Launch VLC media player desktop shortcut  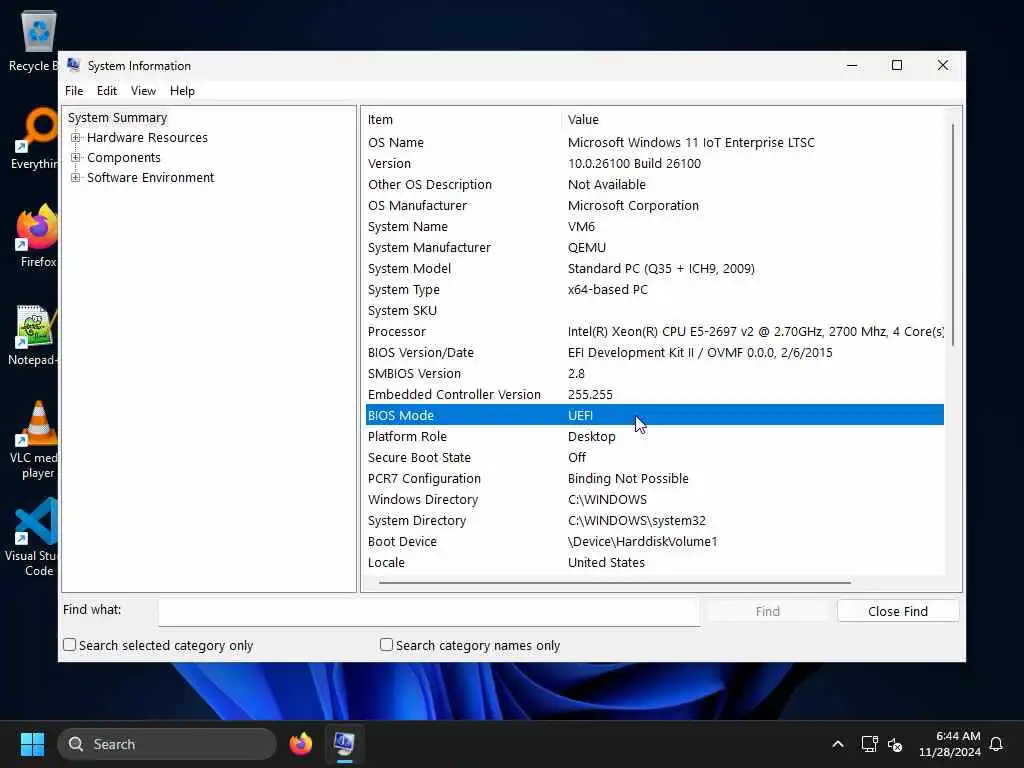pos(35,439)
